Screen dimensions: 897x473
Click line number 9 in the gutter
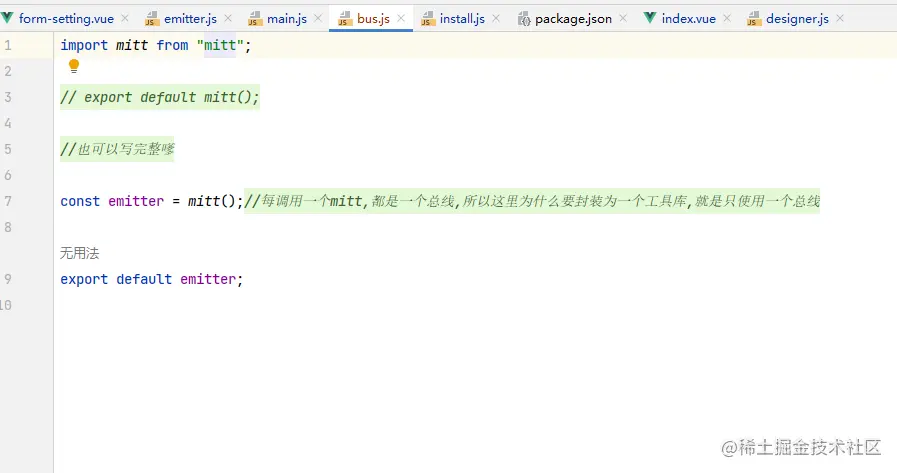click(8, 279)
